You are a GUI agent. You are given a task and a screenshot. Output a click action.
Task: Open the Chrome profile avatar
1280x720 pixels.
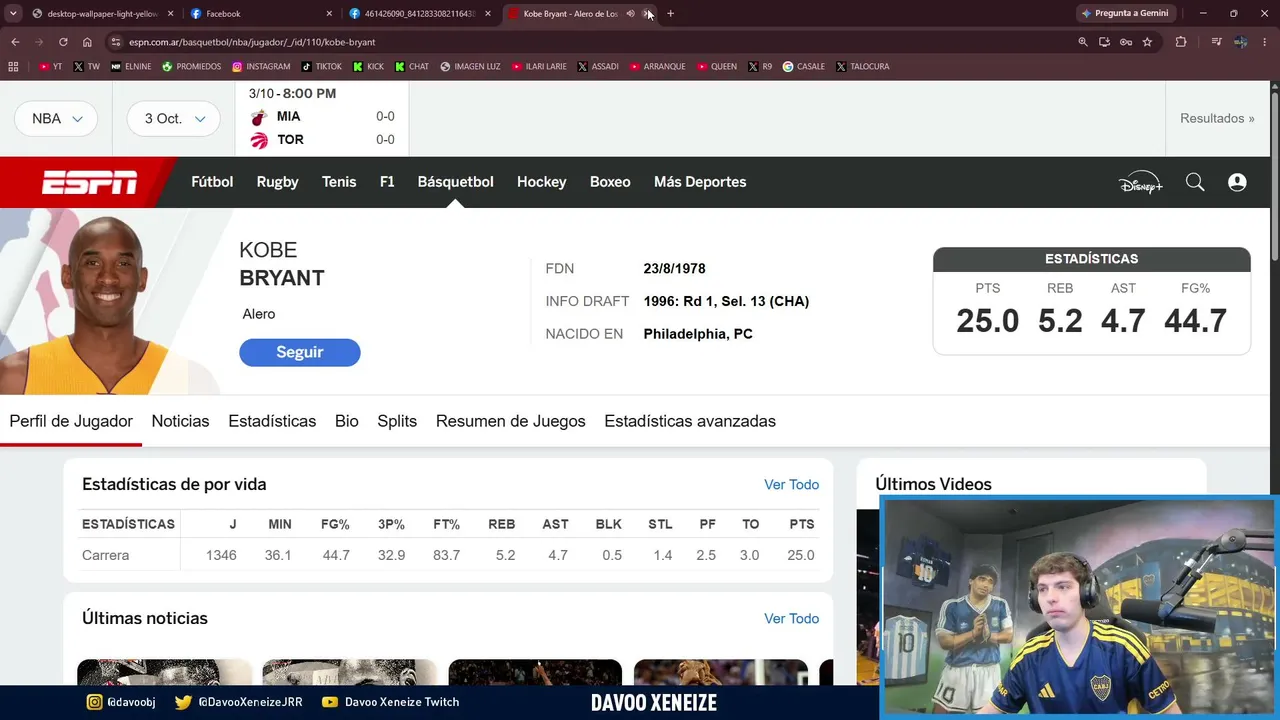click(1240, 42)
